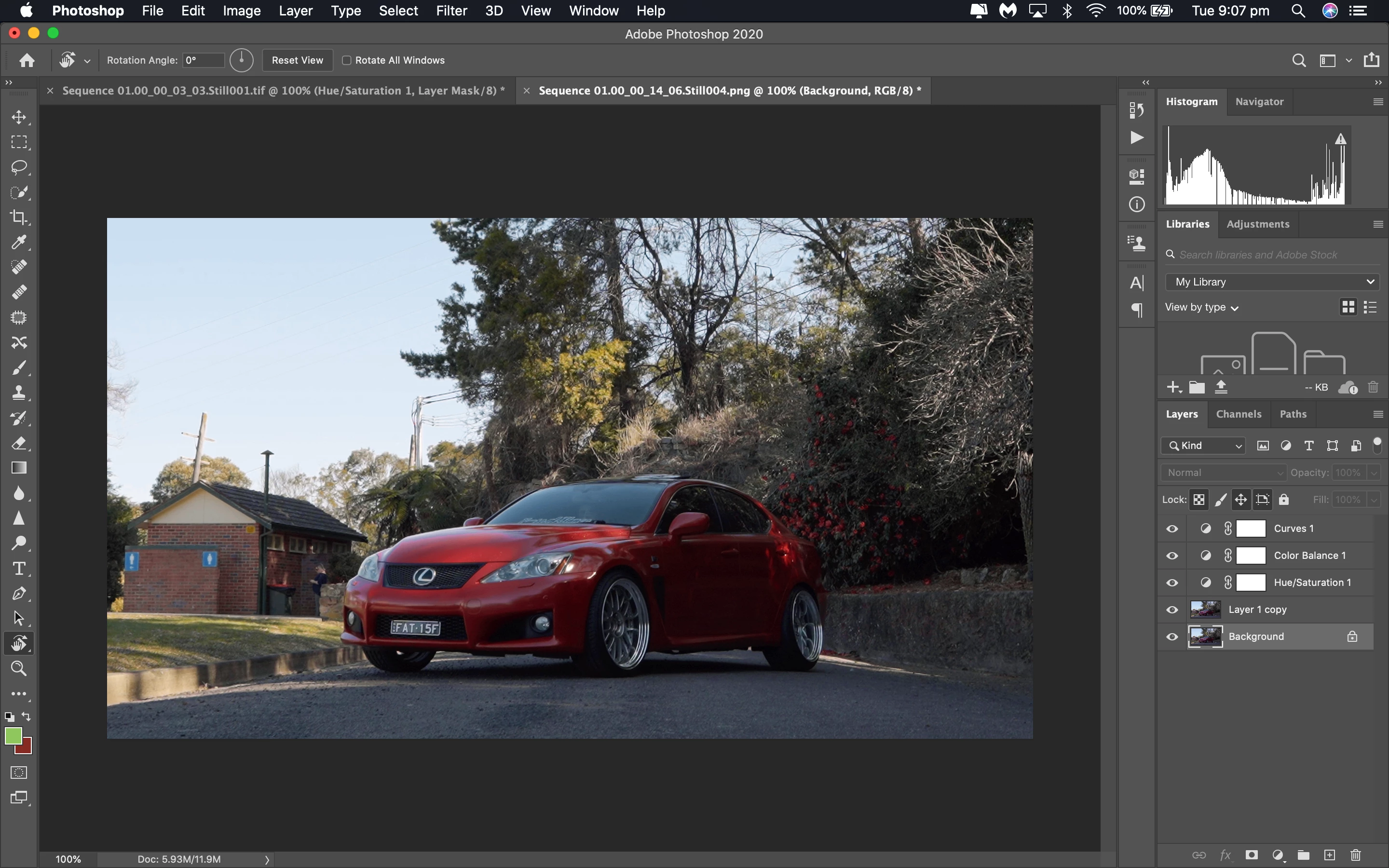Click the delete layer trash icon
Image resolution: width=1389 pixels, height=868 pixels.
click(1355, 855)
